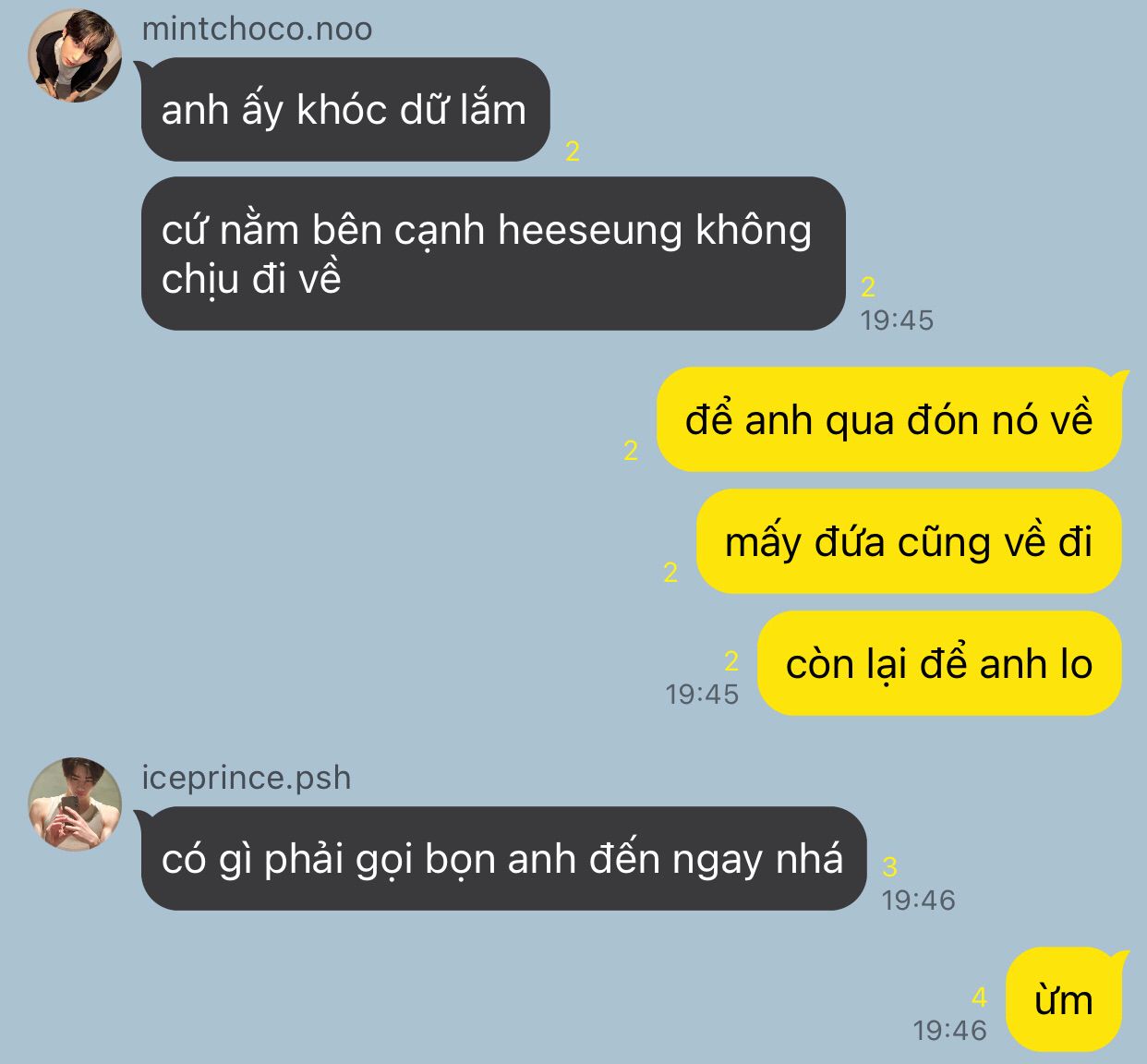
Task: Tap the yellow bubble 'còn lại để anh lo'
Action: coord(939,663)
